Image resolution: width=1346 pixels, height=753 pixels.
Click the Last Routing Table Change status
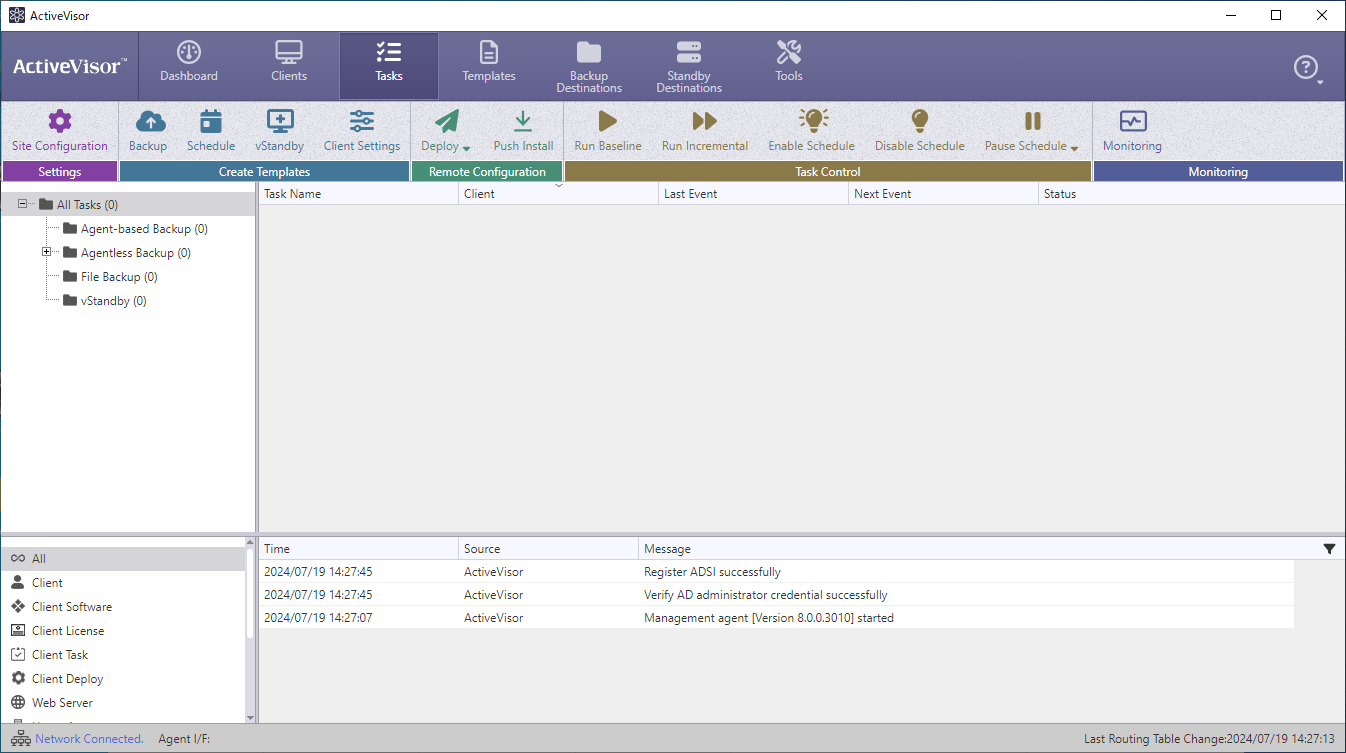[1209, 739]
